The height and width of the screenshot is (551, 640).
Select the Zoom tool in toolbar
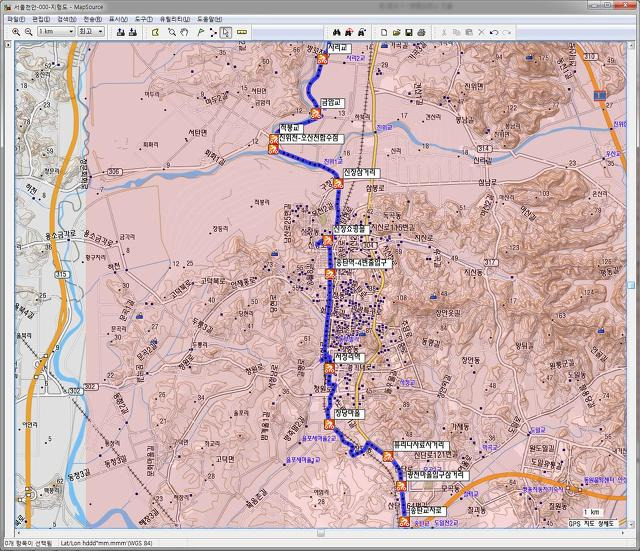172,32
